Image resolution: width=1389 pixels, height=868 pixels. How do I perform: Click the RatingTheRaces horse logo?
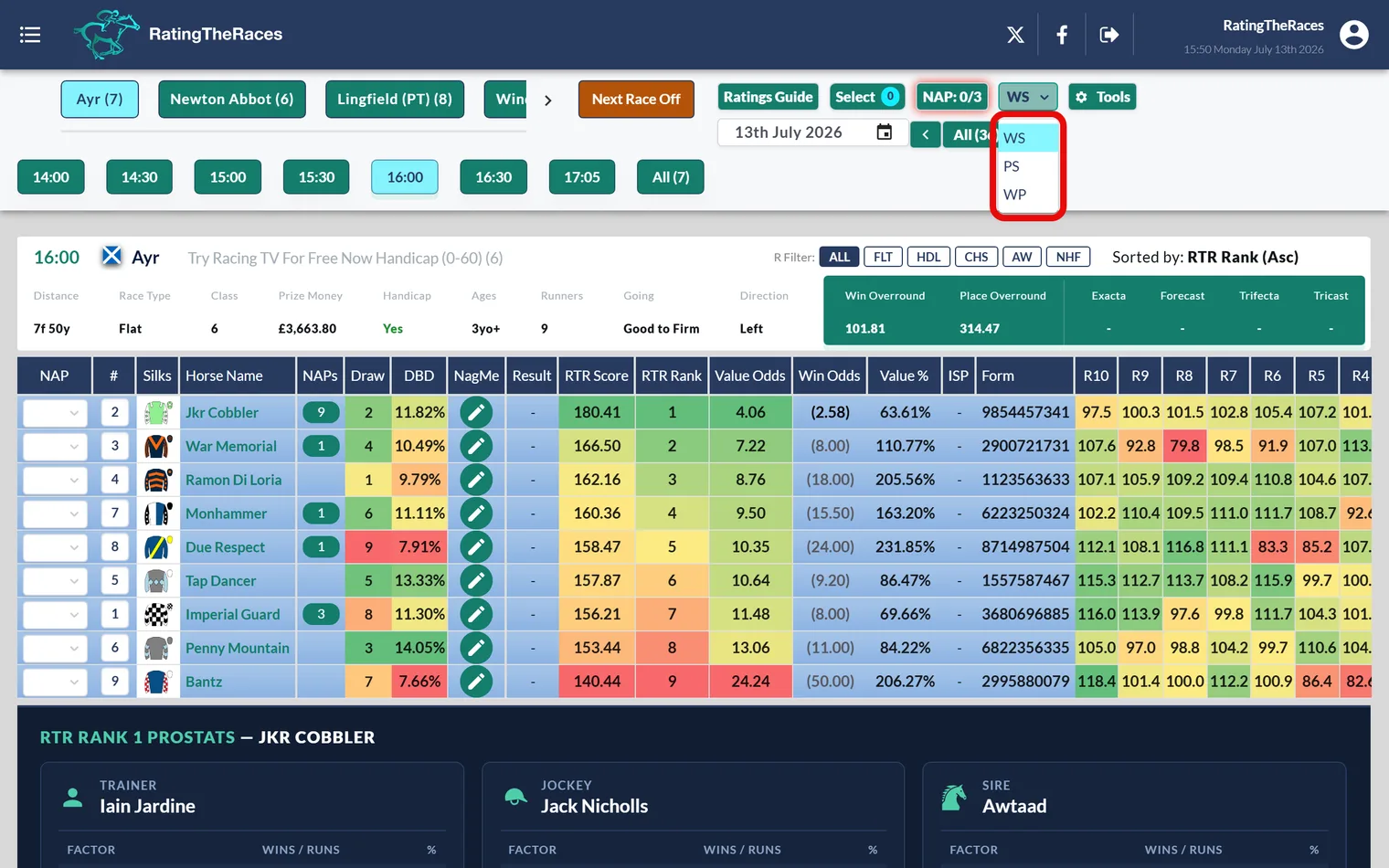tap(107, 35)
